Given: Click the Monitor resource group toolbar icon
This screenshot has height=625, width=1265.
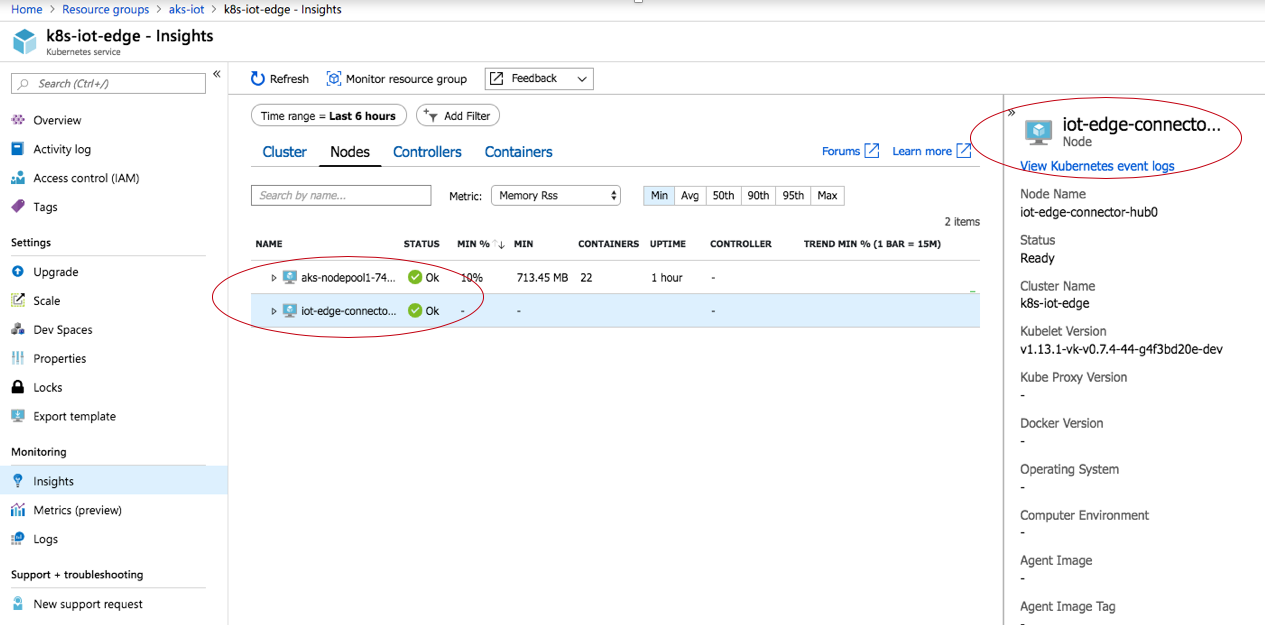Looking at the screenshot, I should click(397, 78).
